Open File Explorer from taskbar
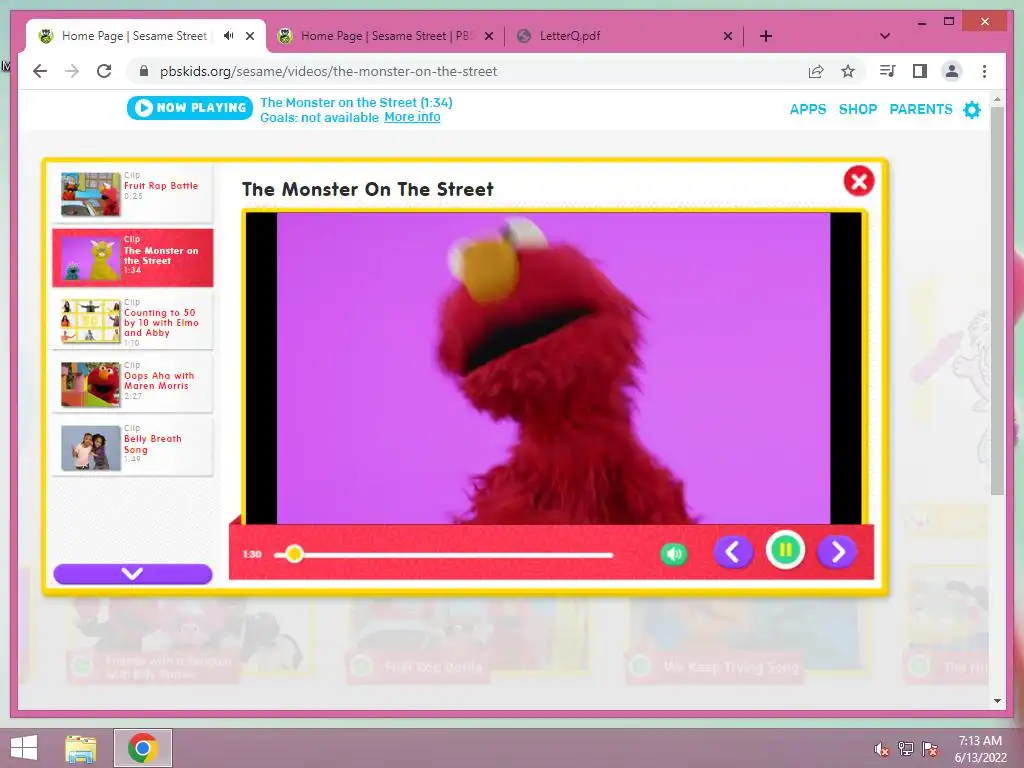 [x=80, y=748]
